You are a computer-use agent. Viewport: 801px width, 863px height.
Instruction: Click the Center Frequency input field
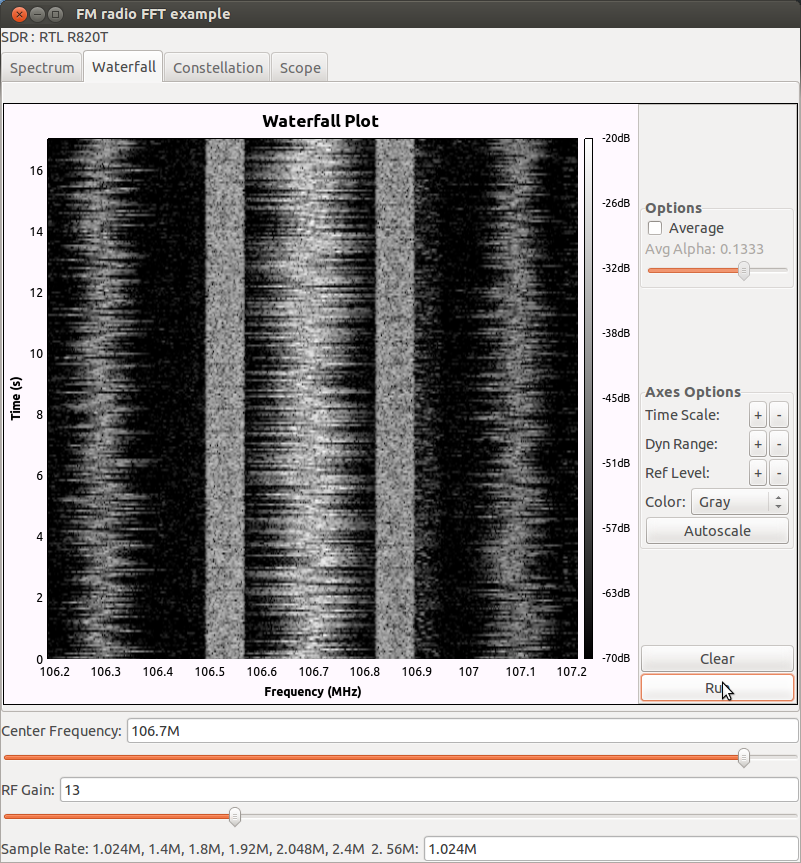pyautogui.click(x=461, y=731)
